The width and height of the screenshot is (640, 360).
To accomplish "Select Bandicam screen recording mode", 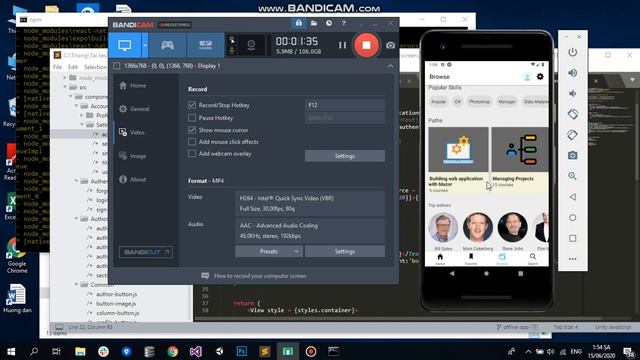I will pos(125,45).
